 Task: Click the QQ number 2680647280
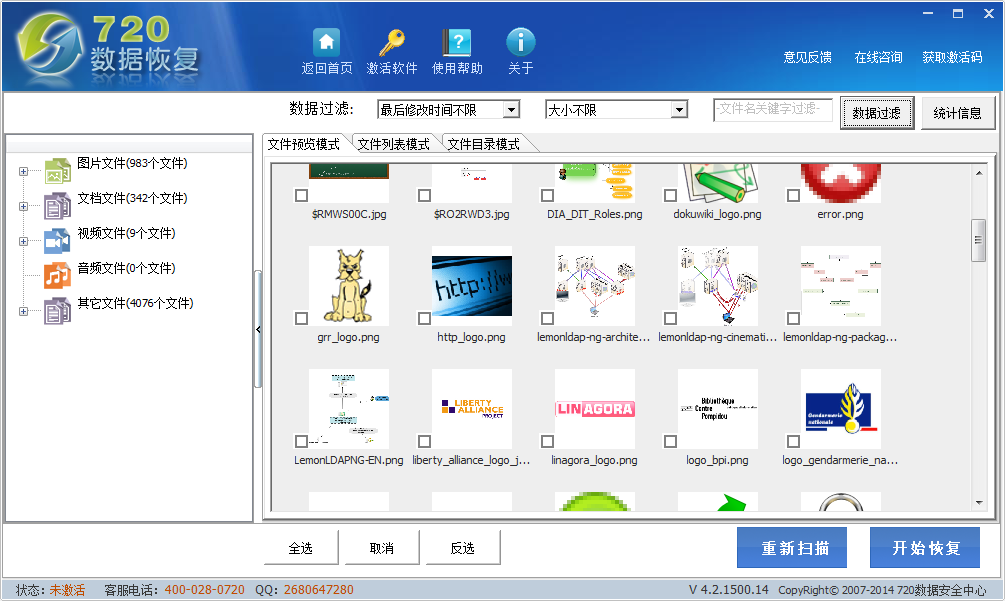pos(319,590)
